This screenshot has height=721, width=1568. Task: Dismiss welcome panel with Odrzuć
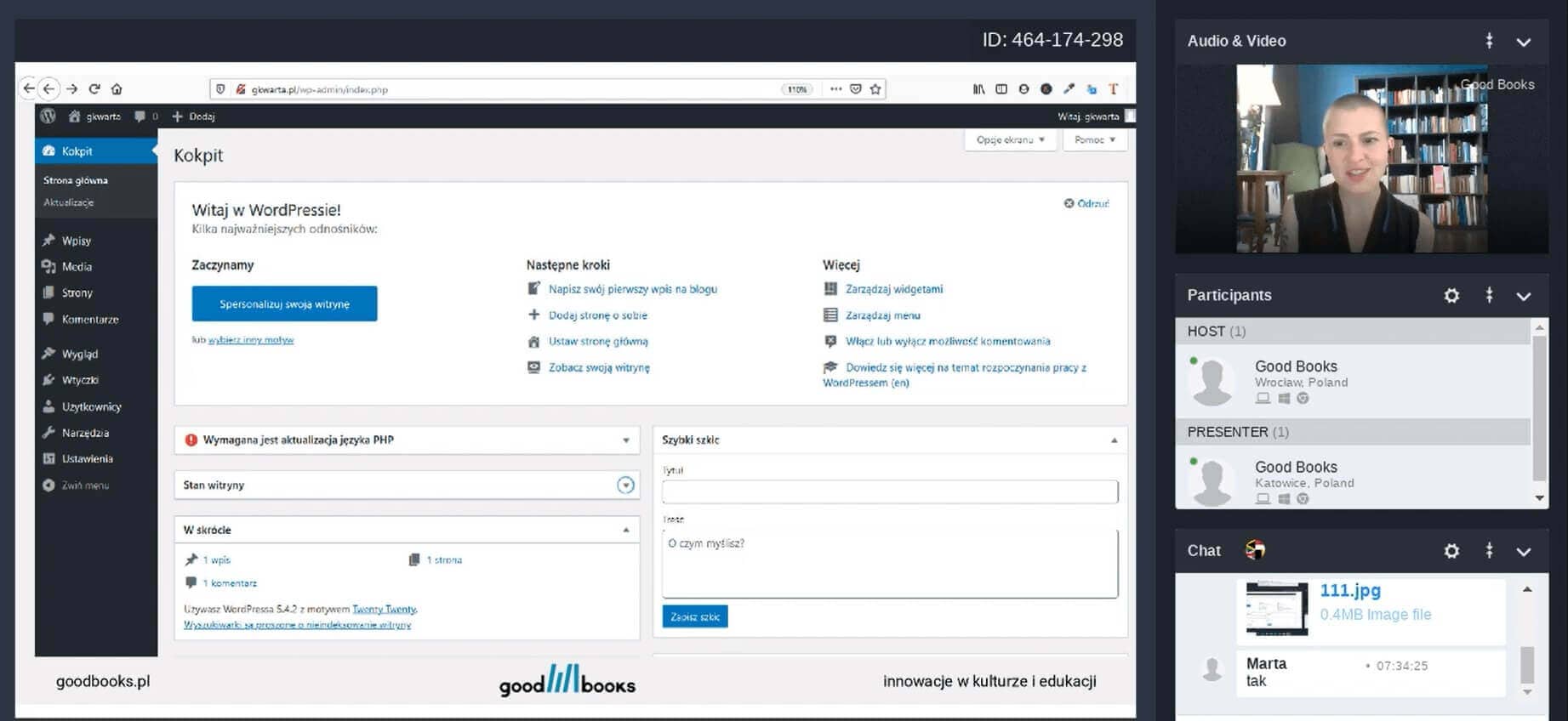[1086, 204]
